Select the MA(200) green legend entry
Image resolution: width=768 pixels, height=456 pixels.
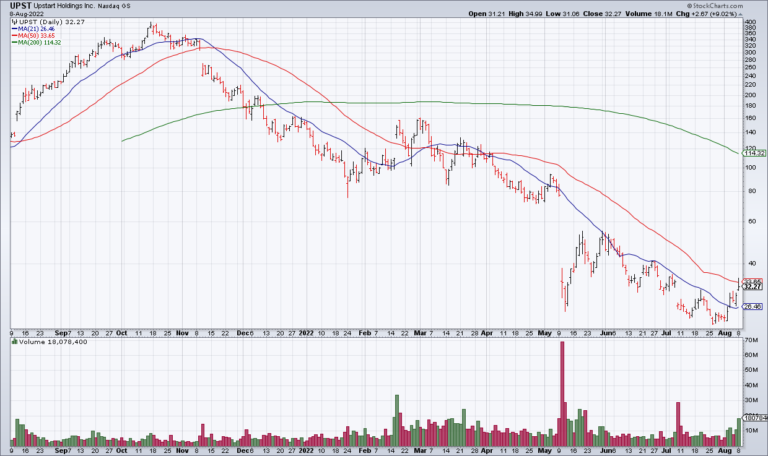(39, 43)
